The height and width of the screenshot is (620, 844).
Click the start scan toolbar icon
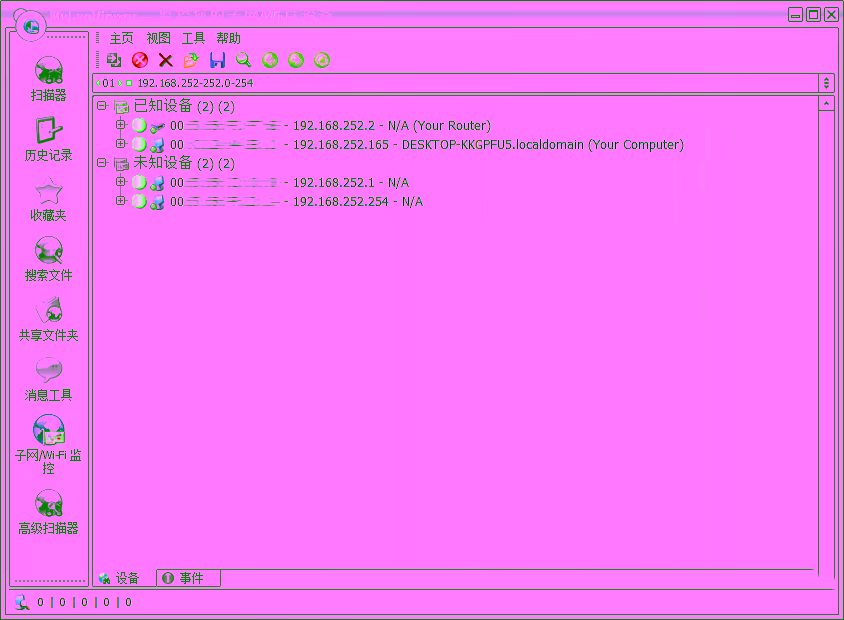coord(114,60)
